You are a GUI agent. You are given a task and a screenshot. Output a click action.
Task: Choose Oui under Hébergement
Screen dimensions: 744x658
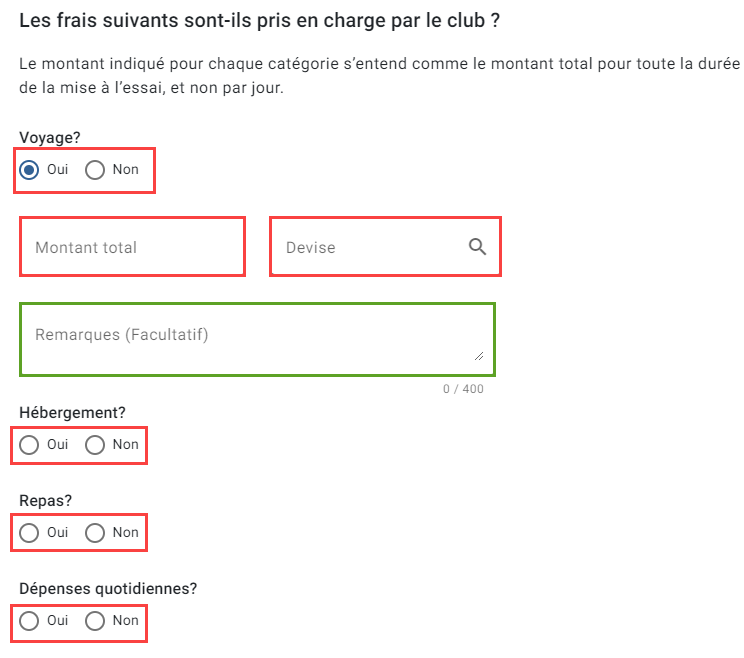coord(29,445)
